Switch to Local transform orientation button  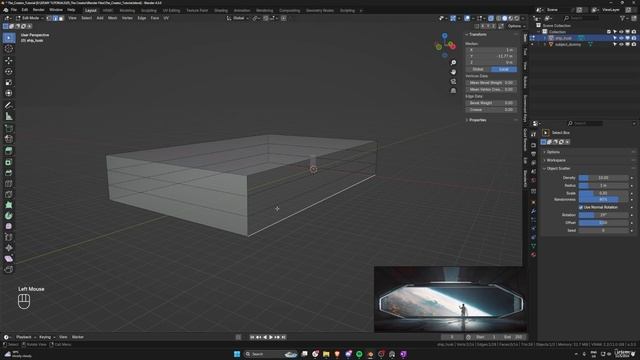[x=504, y=69]
